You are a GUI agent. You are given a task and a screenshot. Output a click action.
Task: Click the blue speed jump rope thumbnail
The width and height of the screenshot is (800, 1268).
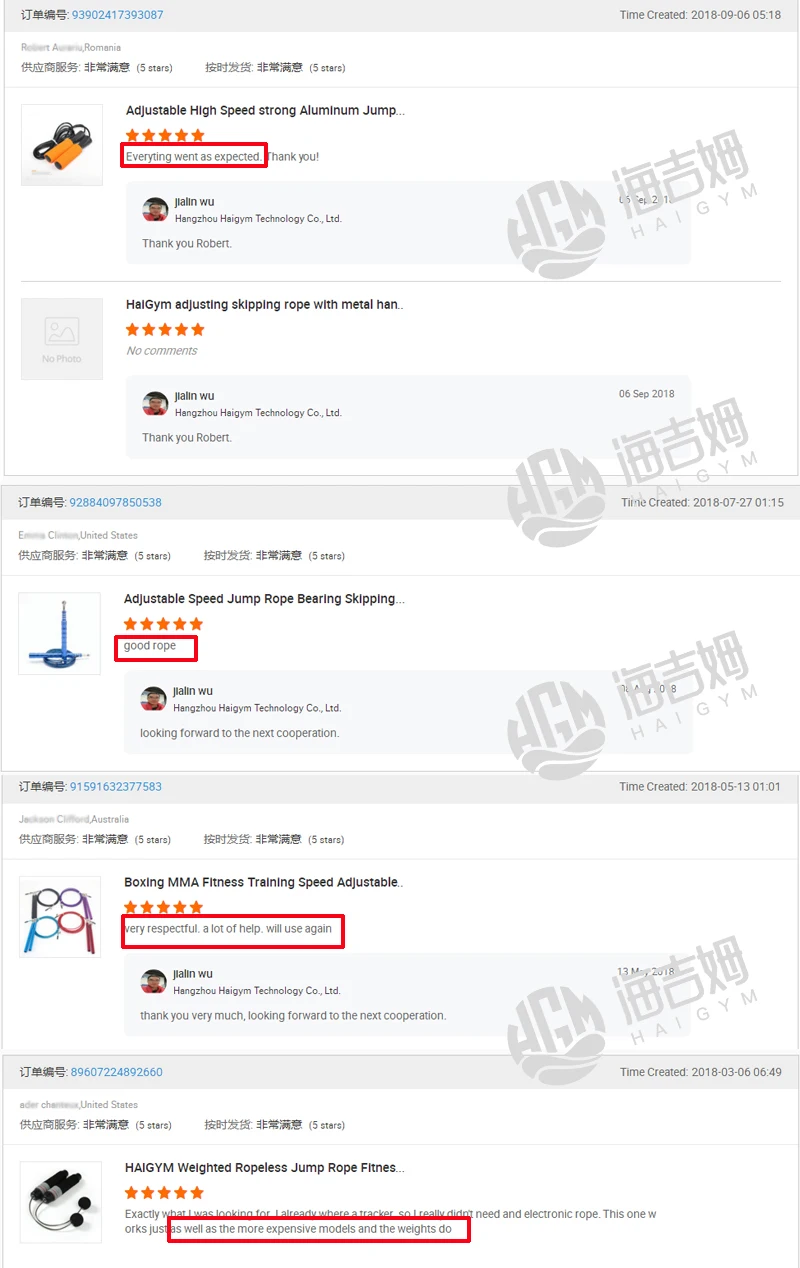[60, 633]
